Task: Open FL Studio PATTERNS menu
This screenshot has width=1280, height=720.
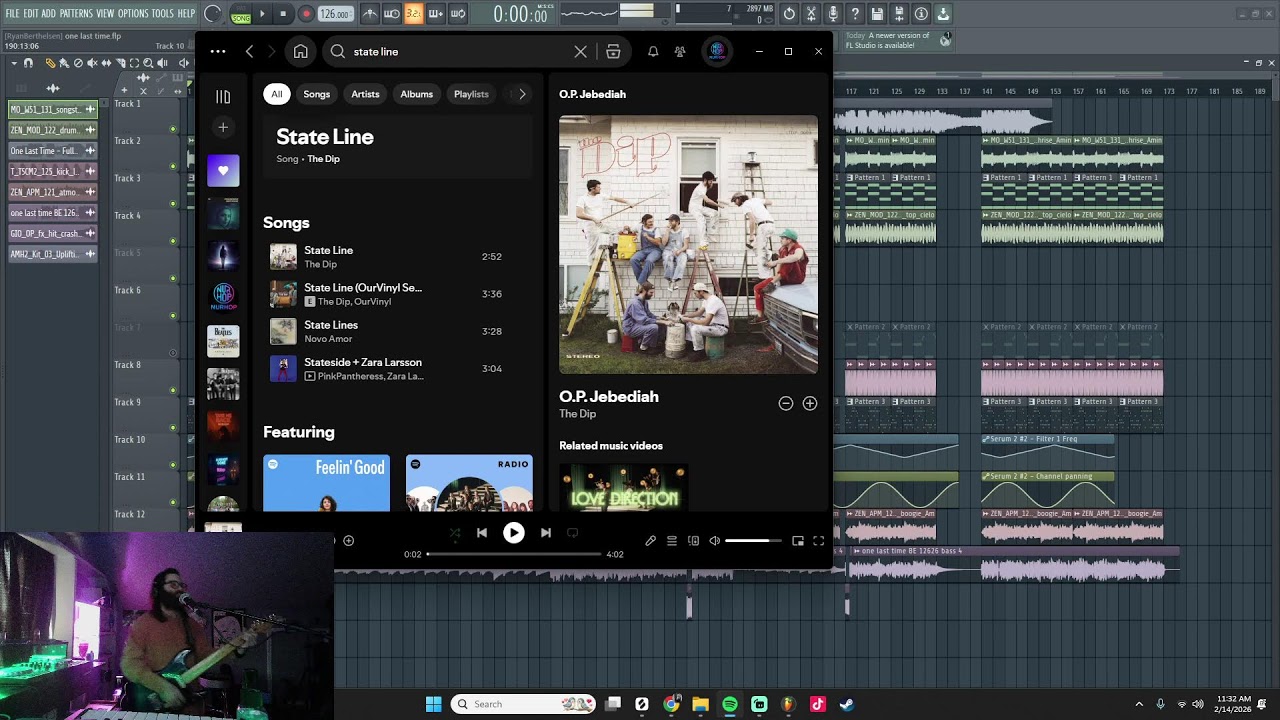Action: tap(76, 13)
